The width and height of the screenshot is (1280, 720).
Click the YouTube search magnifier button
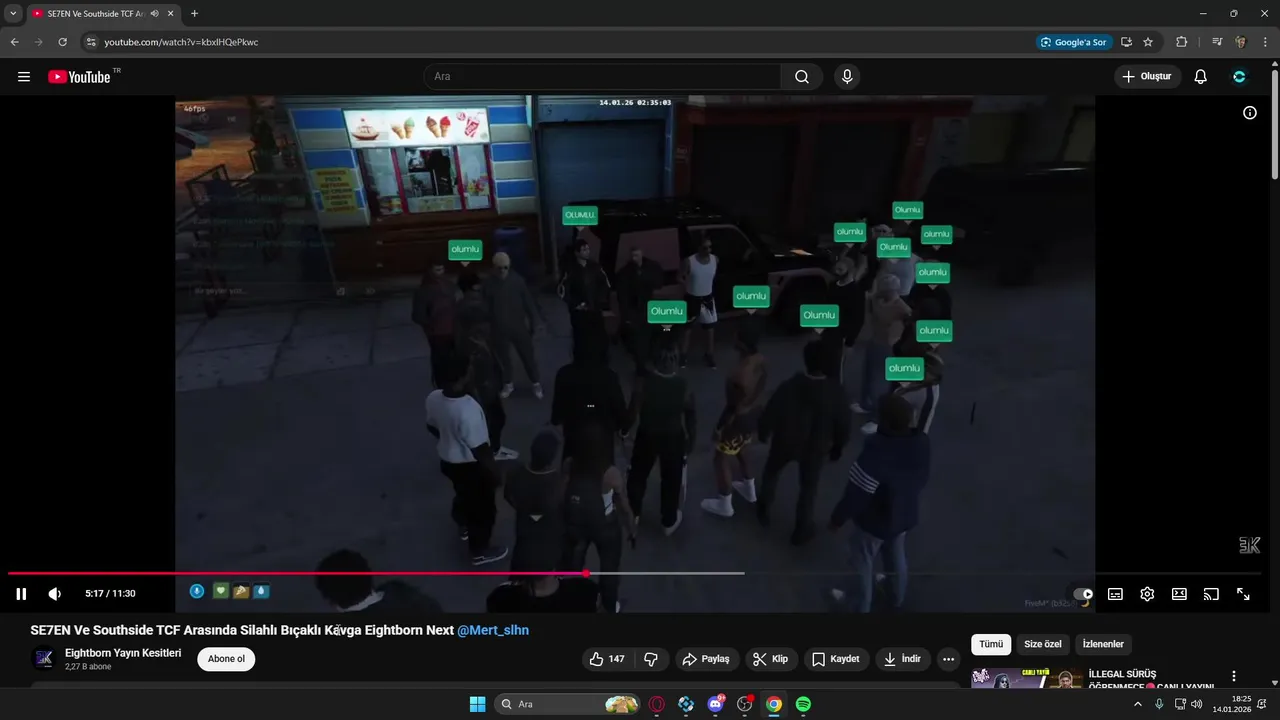click(802, 77)
